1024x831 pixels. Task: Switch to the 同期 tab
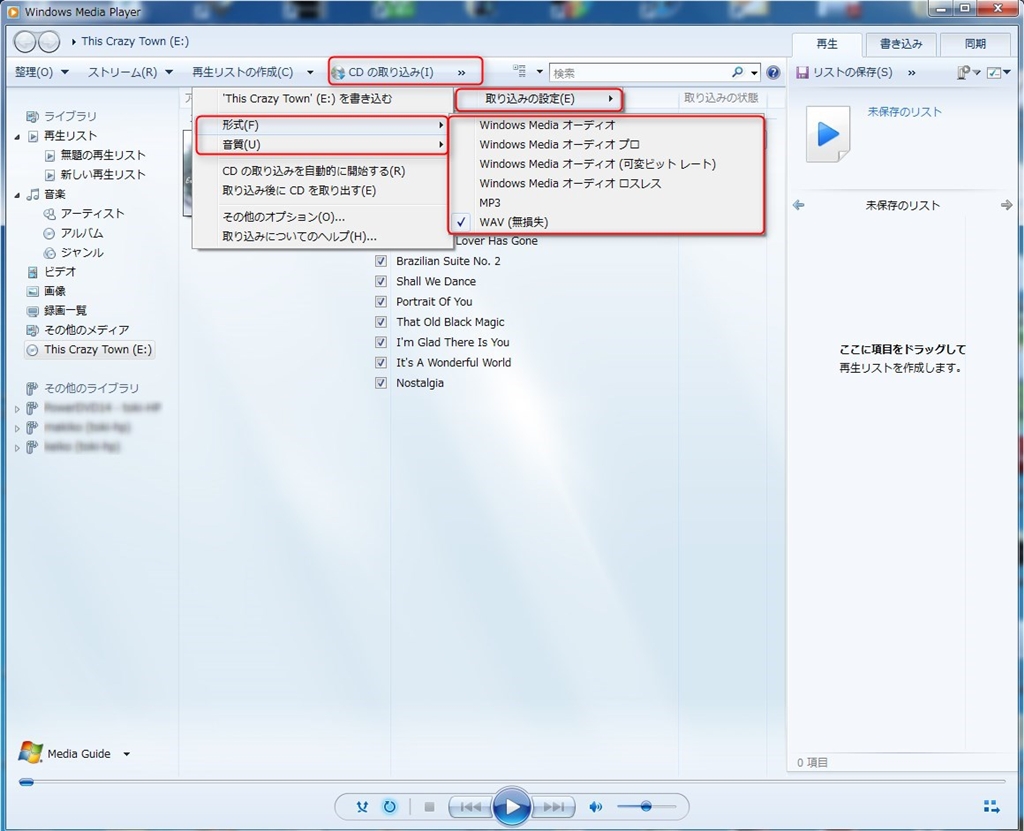pyautogui.click(x=975, y=44)
